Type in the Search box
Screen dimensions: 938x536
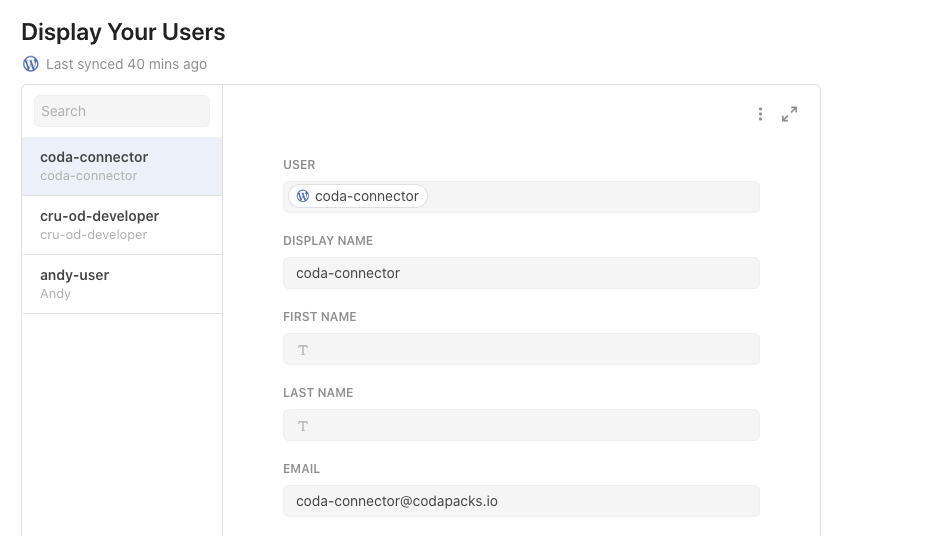(122, 111)
